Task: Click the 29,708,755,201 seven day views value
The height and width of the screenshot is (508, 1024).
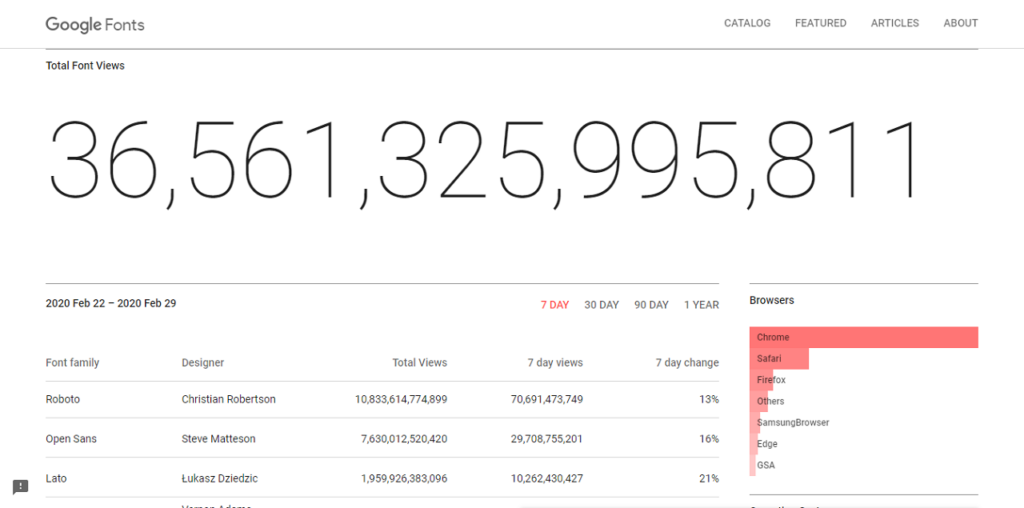Action: 547,439
